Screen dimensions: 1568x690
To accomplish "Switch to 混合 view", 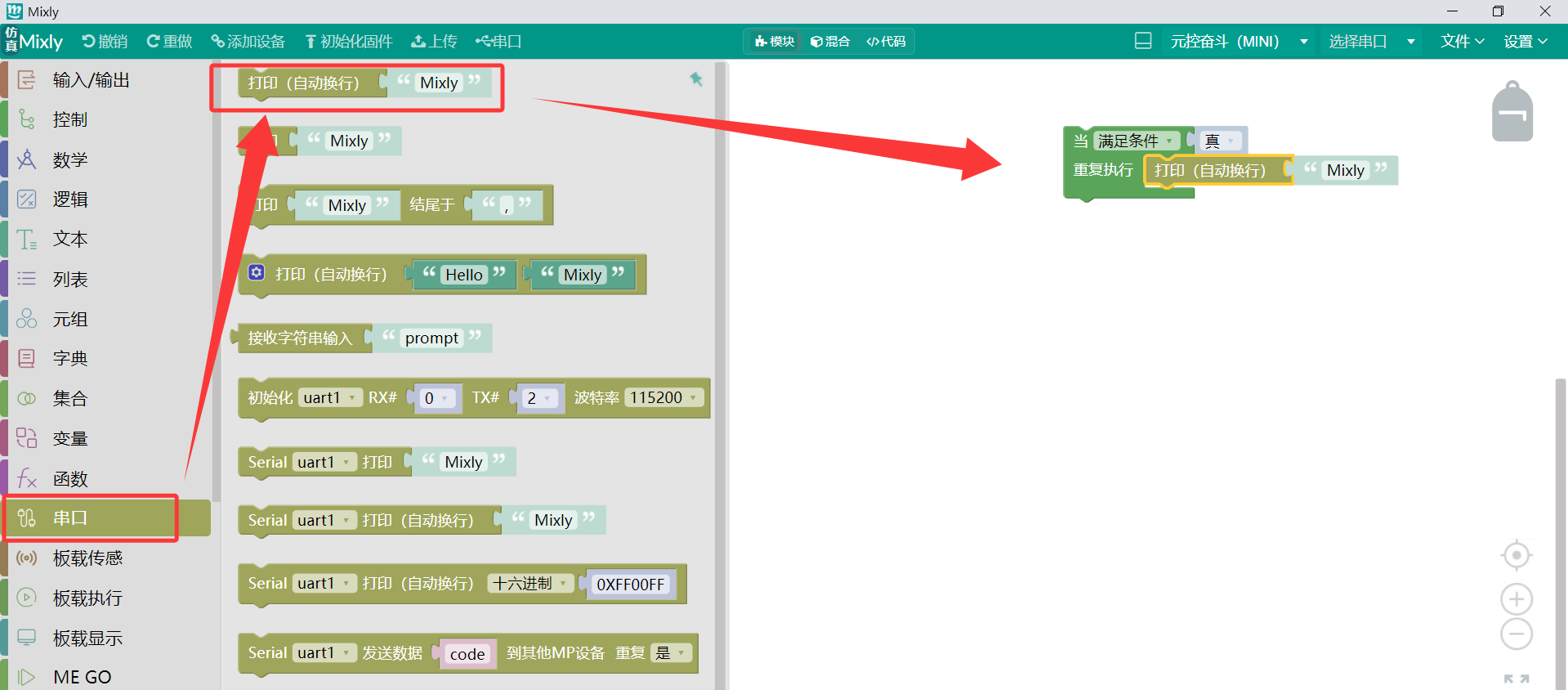I will click(830, 42).
